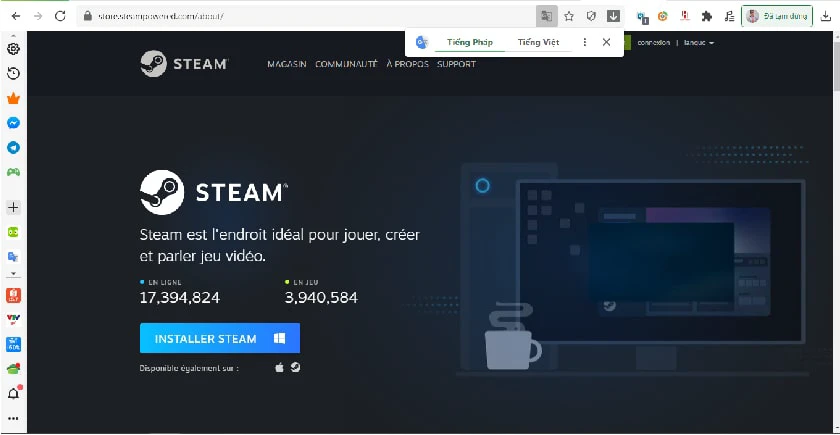
Task: Click the INSTALLER STEAM button
Action: pos(220,338)
